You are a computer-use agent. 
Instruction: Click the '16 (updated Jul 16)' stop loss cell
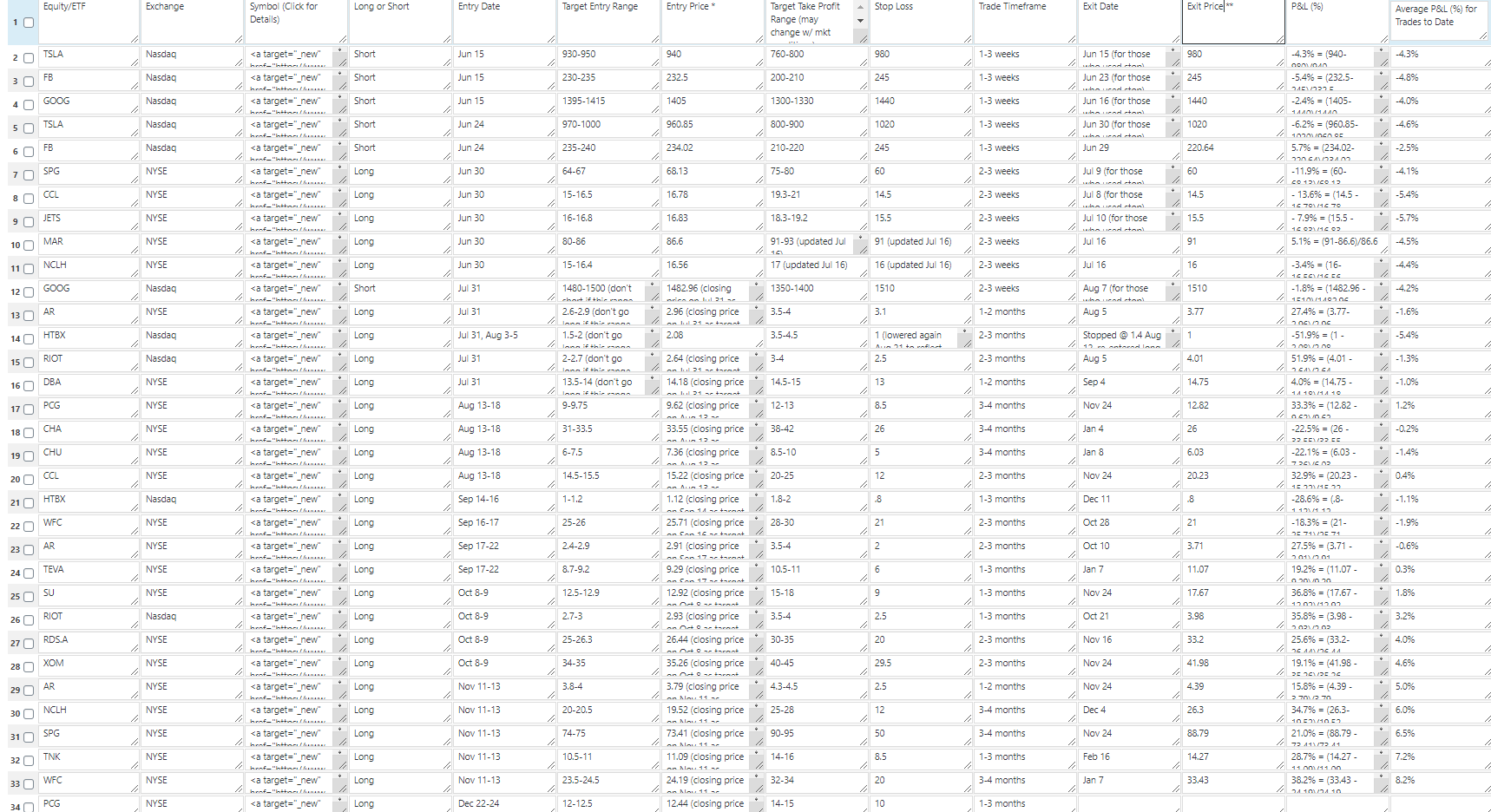tap(922, 268)
